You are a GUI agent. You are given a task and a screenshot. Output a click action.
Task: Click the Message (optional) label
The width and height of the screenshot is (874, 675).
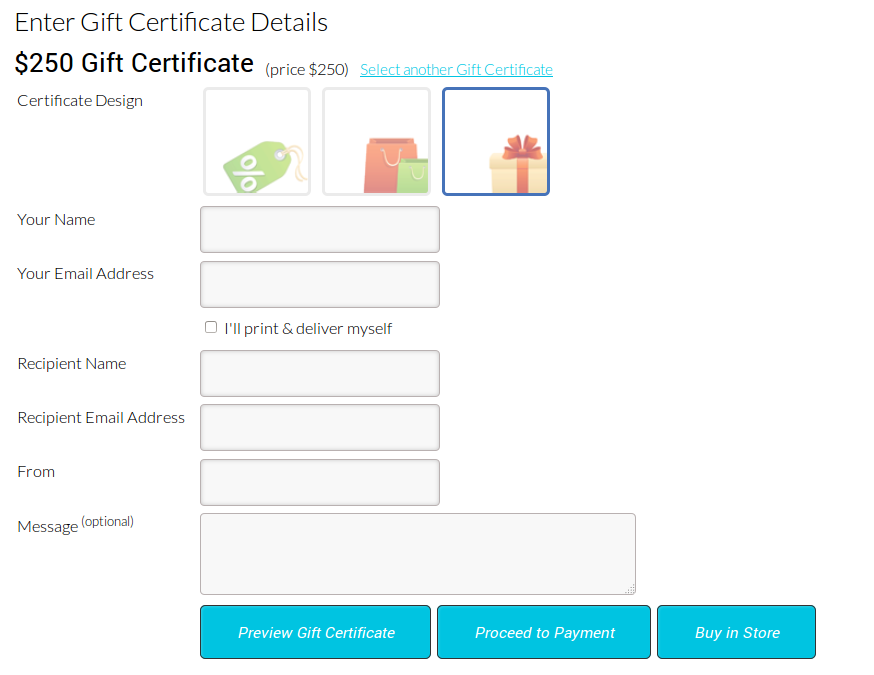pyautogui.click(x=75, y=525)
